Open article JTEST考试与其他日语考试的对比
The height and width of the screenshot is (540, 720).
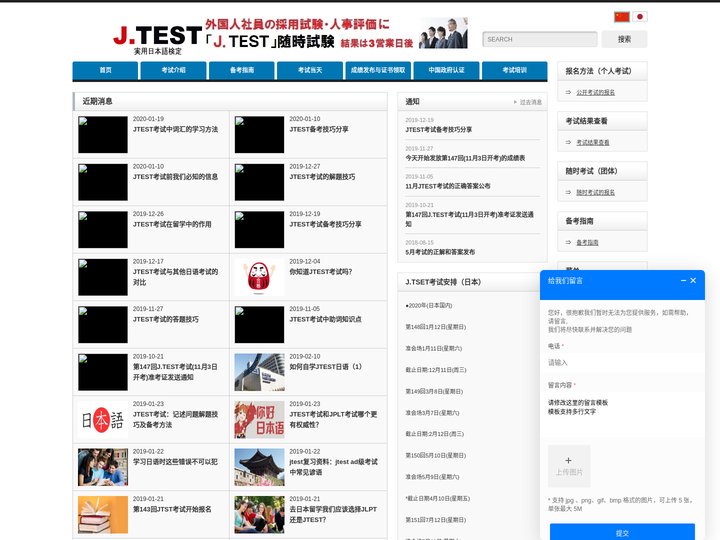[x=175, y=277]
